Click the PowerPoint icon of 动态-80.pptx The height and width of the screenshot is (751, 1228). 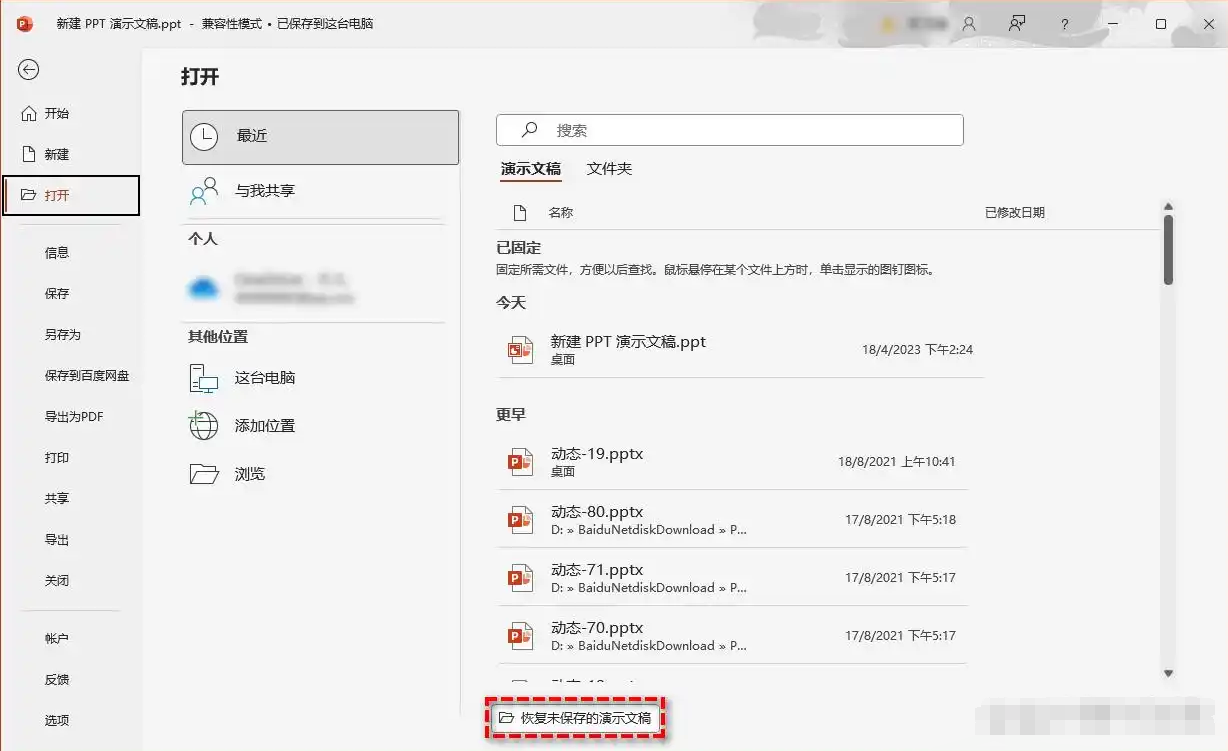point(520,520)
